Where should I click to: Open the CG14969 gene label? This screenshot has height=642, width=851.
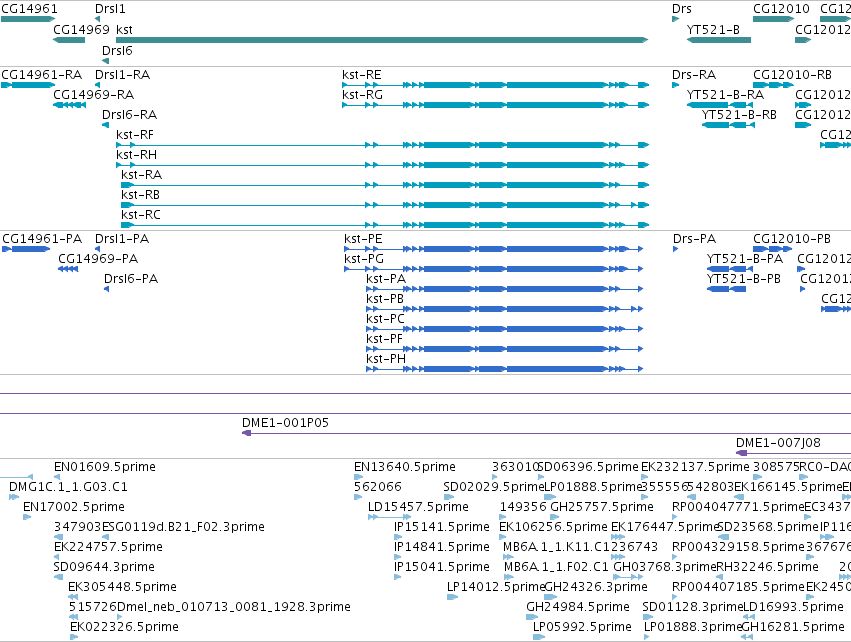click(81, 29)
